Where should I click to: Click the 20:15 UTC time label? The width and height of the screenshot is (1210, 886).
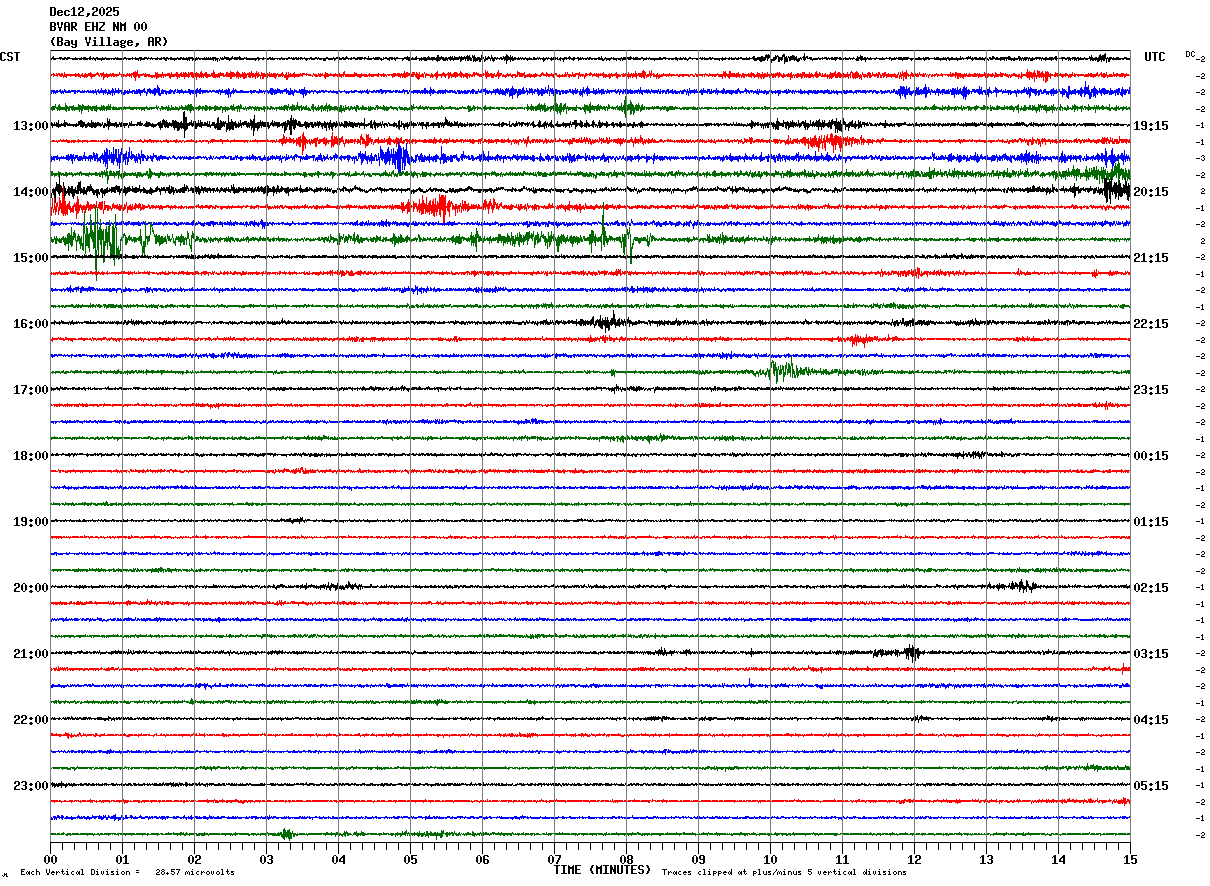pos(1151,192)
